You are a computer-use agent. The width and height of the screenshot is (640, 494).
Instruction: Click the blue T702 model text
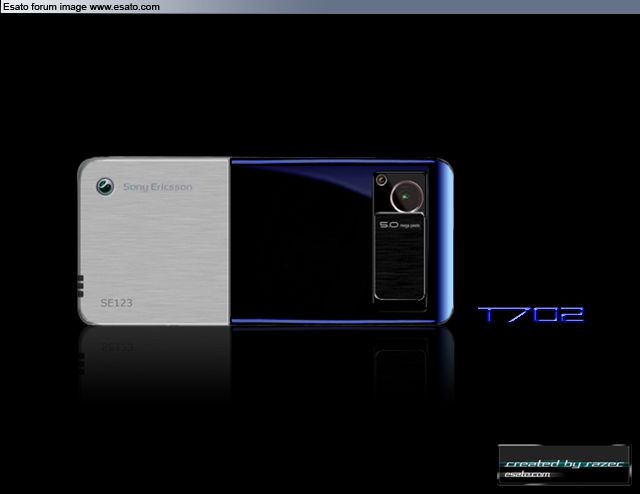point(530,315)
